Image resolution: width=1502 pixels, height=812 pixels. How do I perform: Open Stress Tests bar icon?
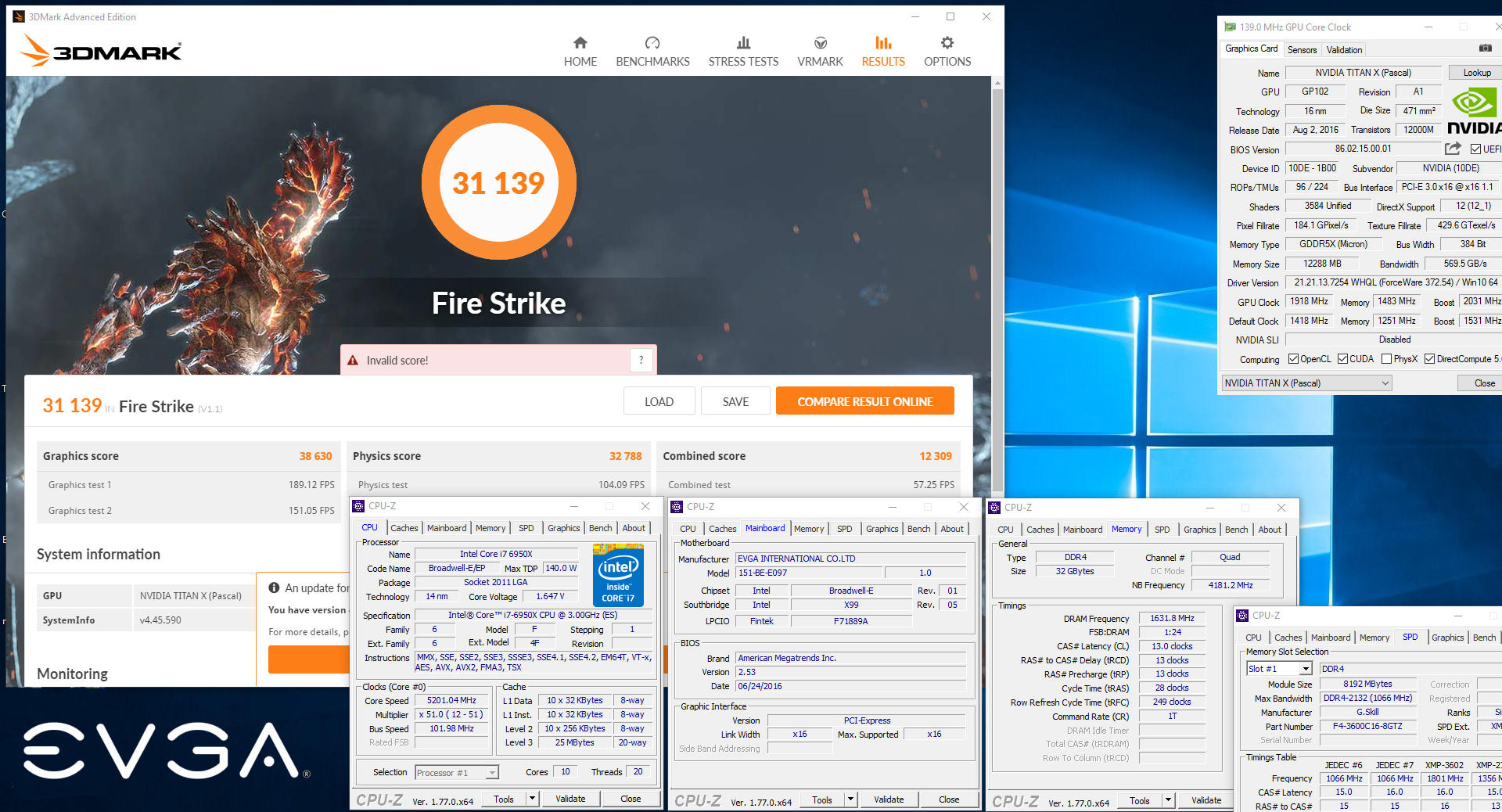[743, 42]
